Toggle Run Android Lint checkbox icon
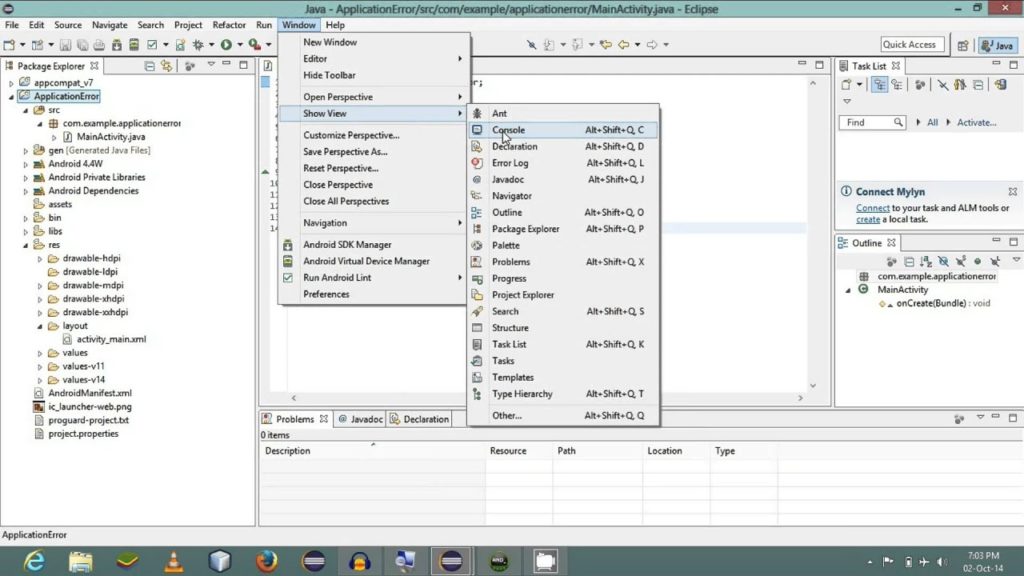 pyautogui.click(x=287, y=278)
